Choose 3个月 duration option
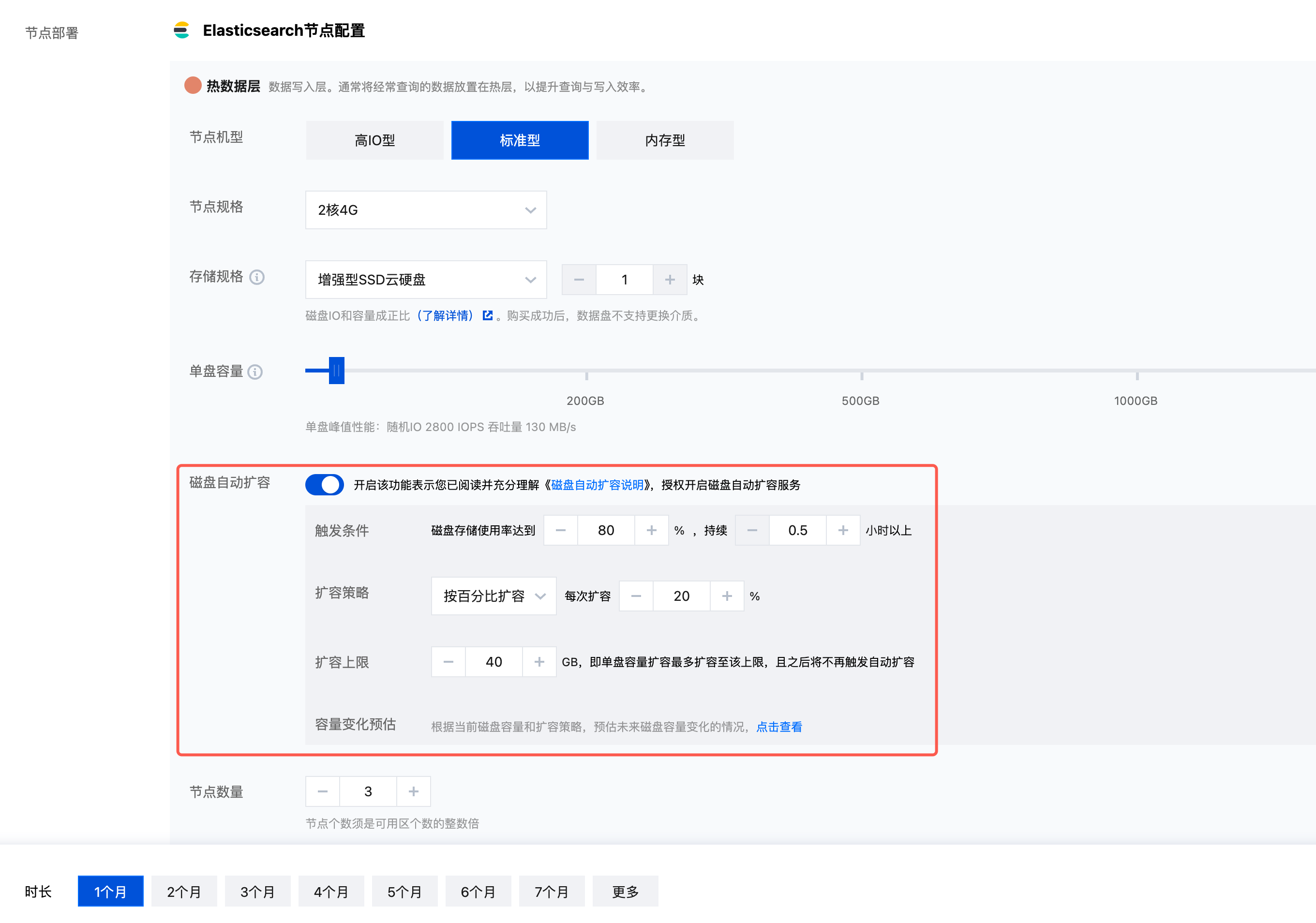Screen dimensions: 1316x923 pos(257,892)
